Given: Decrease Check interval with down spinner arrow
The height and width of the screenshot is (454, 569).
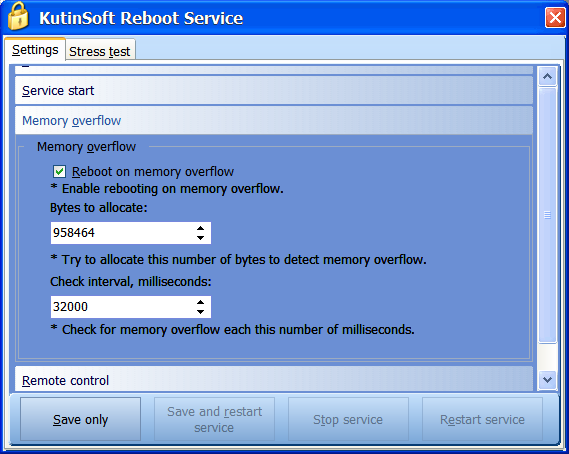Looking at the screenshot, I should 200,312.
